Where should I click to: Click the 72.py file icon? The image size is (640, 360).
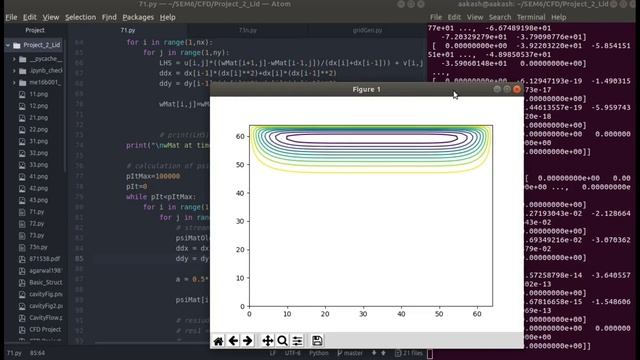point(22,224)
